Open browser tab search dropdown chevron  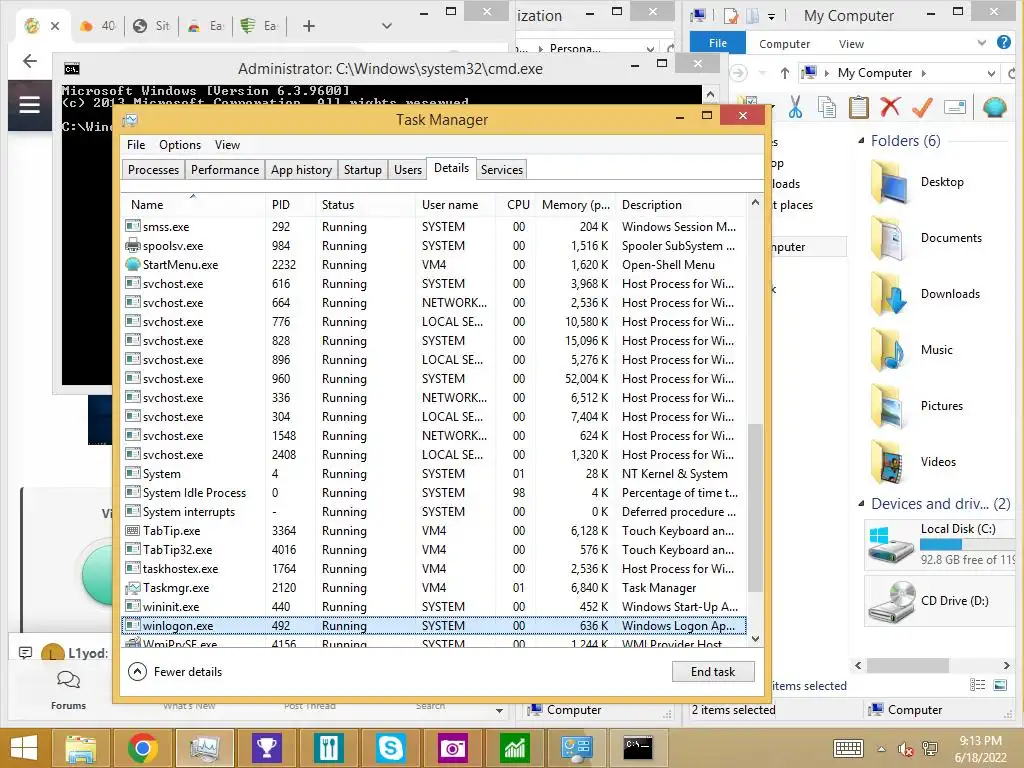tap(387, 26)
